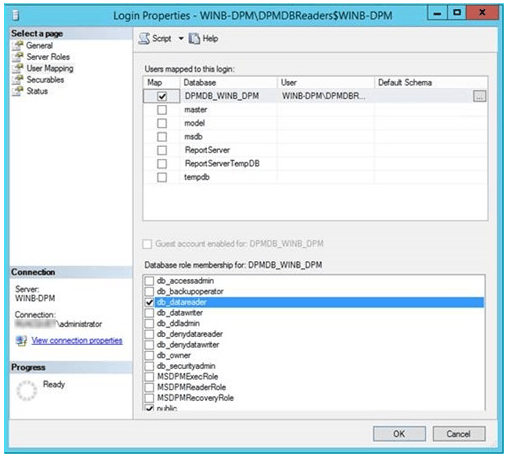Open the General page
Viewport: 508px width, 457px height.
pos(39,45)
